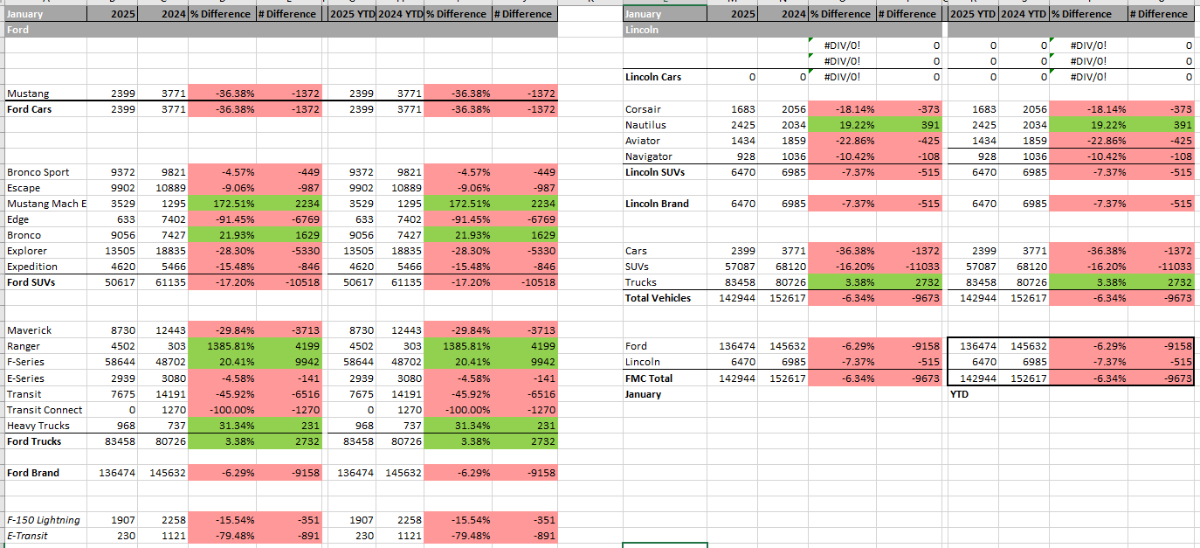Click the Navigator row label

coord(649,157)
